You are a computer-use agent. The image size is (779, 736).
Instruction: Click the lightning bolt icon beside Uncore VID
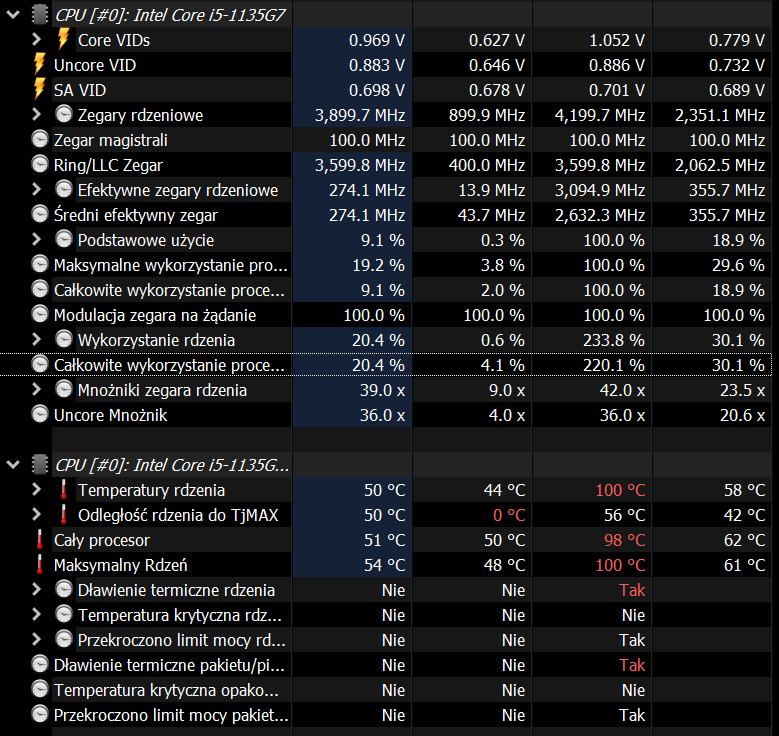click(x=39, y=64)
